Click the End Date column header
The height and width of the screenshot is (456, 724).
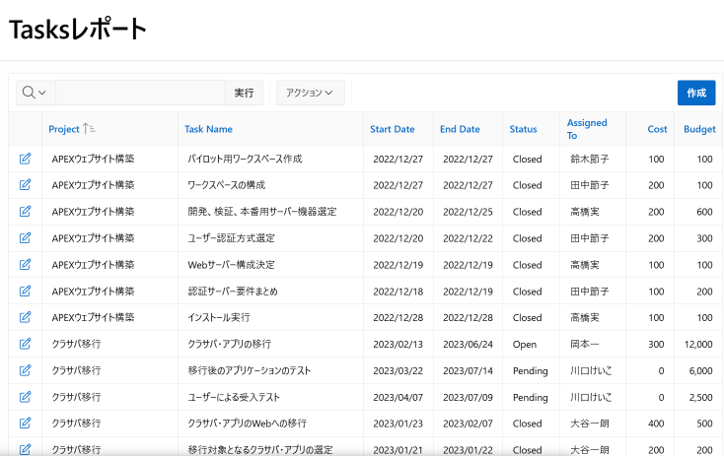tap(460, 129)
